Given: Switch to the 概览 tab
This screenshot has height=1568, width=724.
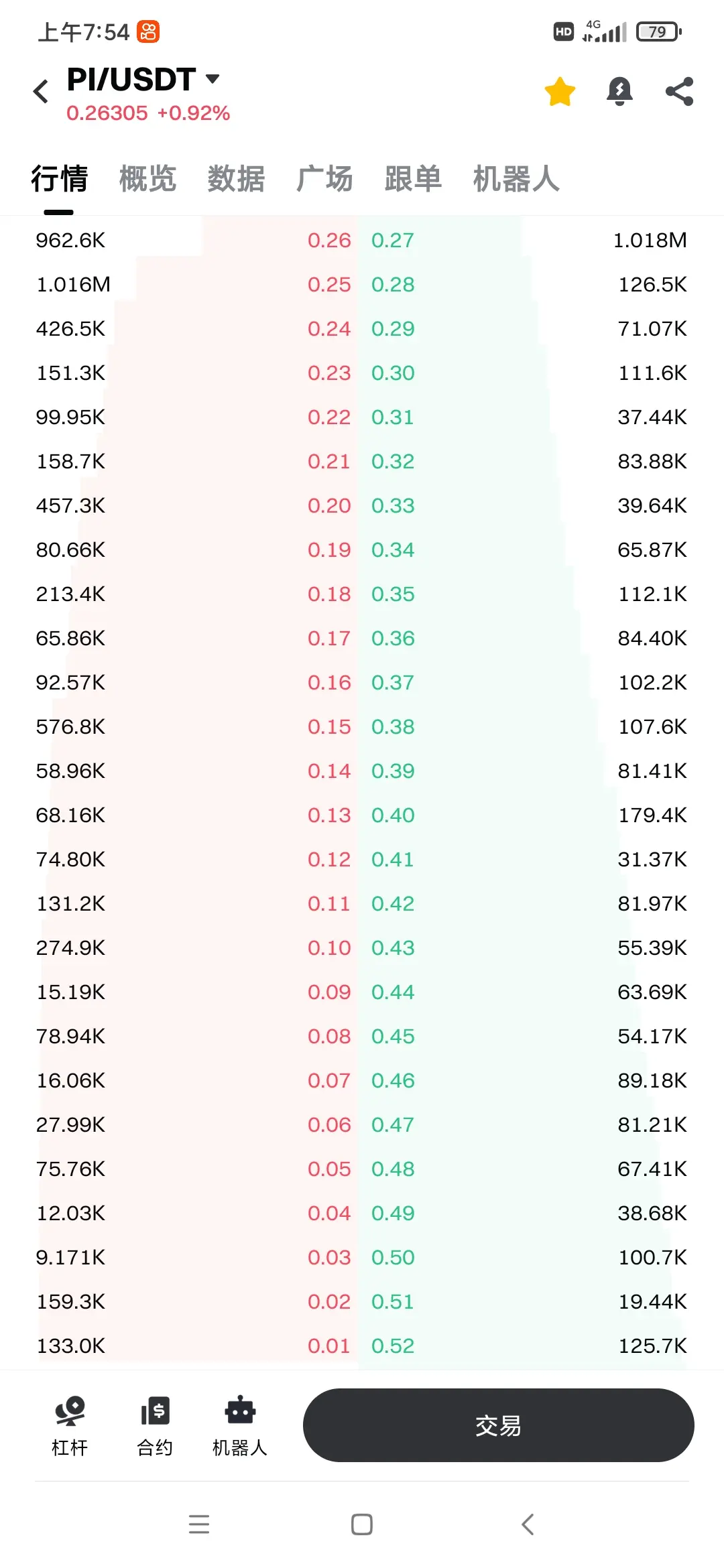Looking at the screenshot, I should (147, 179).
